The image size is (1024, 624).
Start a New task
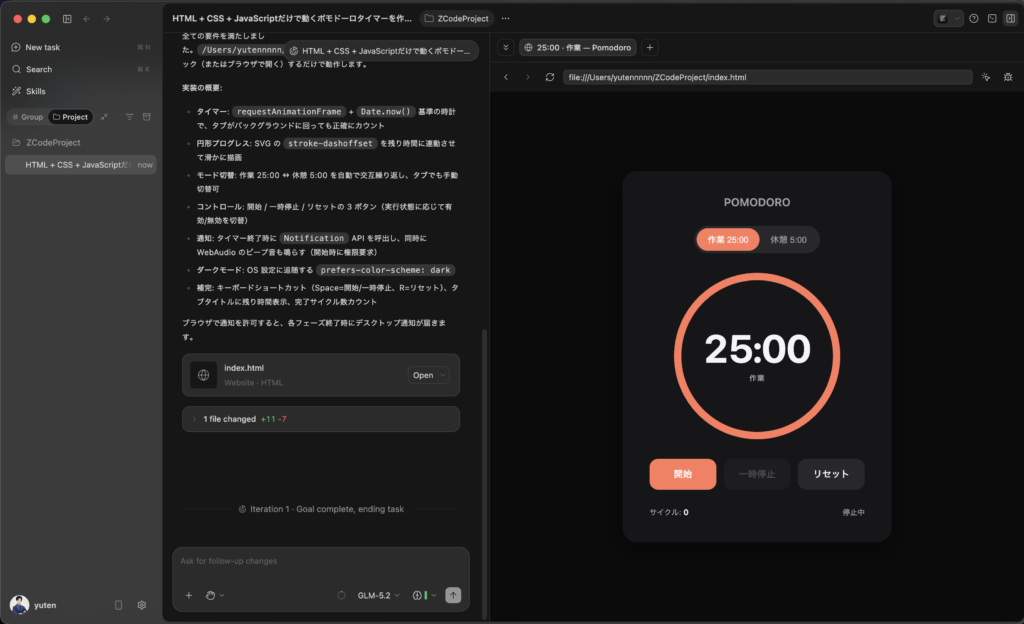click(81, 47)
